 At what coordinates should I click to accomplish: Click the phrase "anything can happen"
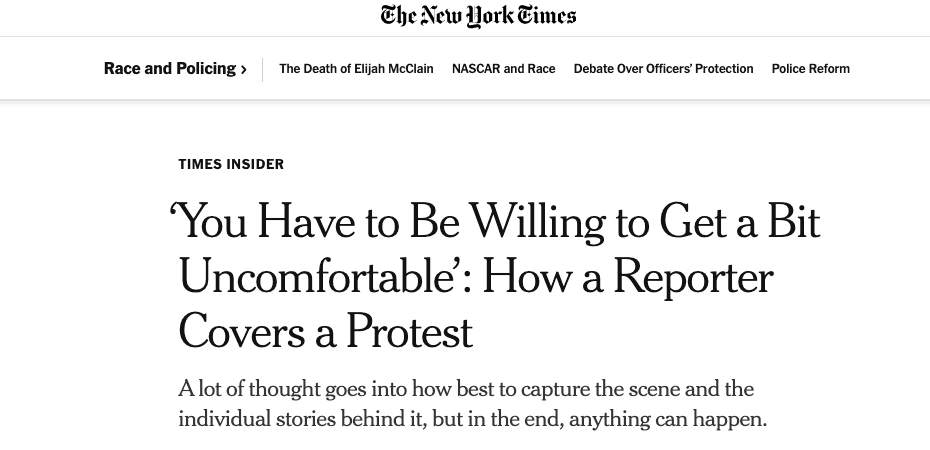click(x=667, y=418)
